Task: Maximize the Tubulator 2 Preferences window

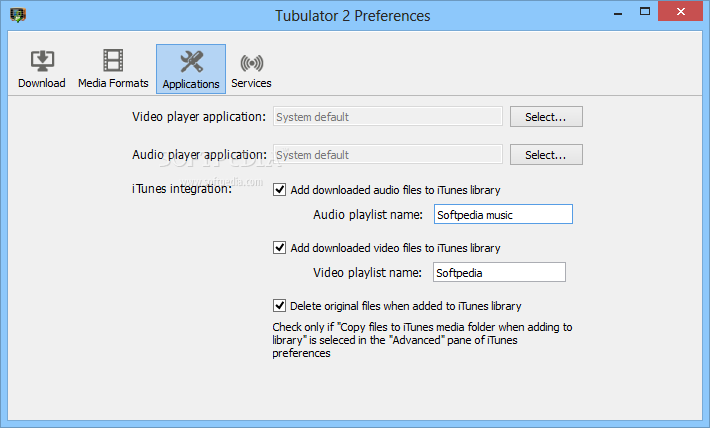Action: pos(645,12)
